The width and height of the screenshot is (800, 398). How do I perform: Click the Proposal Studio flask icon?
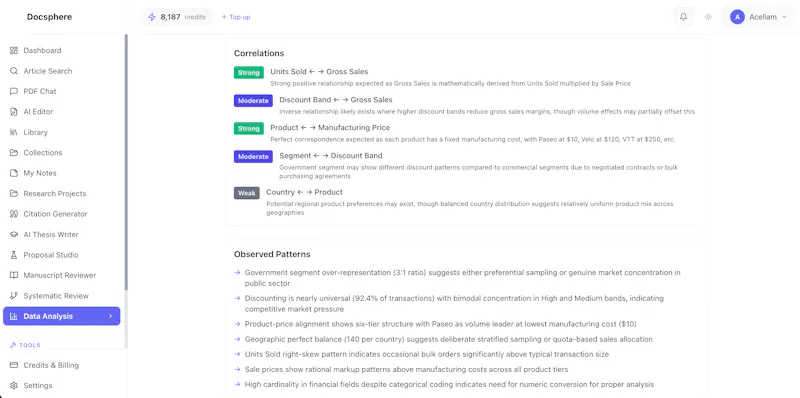pyautogui.click(x=14, y=255)
